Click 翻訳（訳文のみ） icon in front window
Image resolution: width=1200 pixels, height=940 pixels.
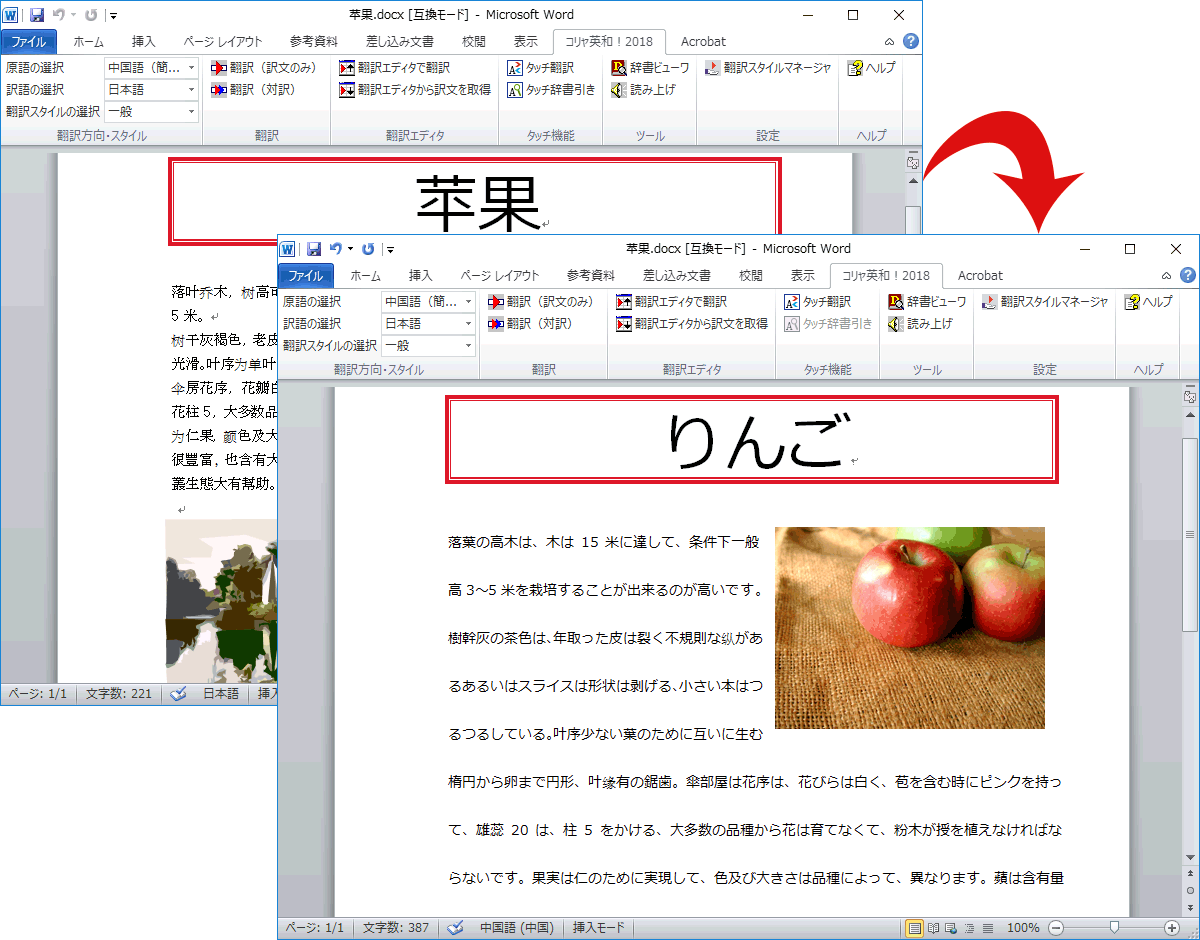[496, 302]
